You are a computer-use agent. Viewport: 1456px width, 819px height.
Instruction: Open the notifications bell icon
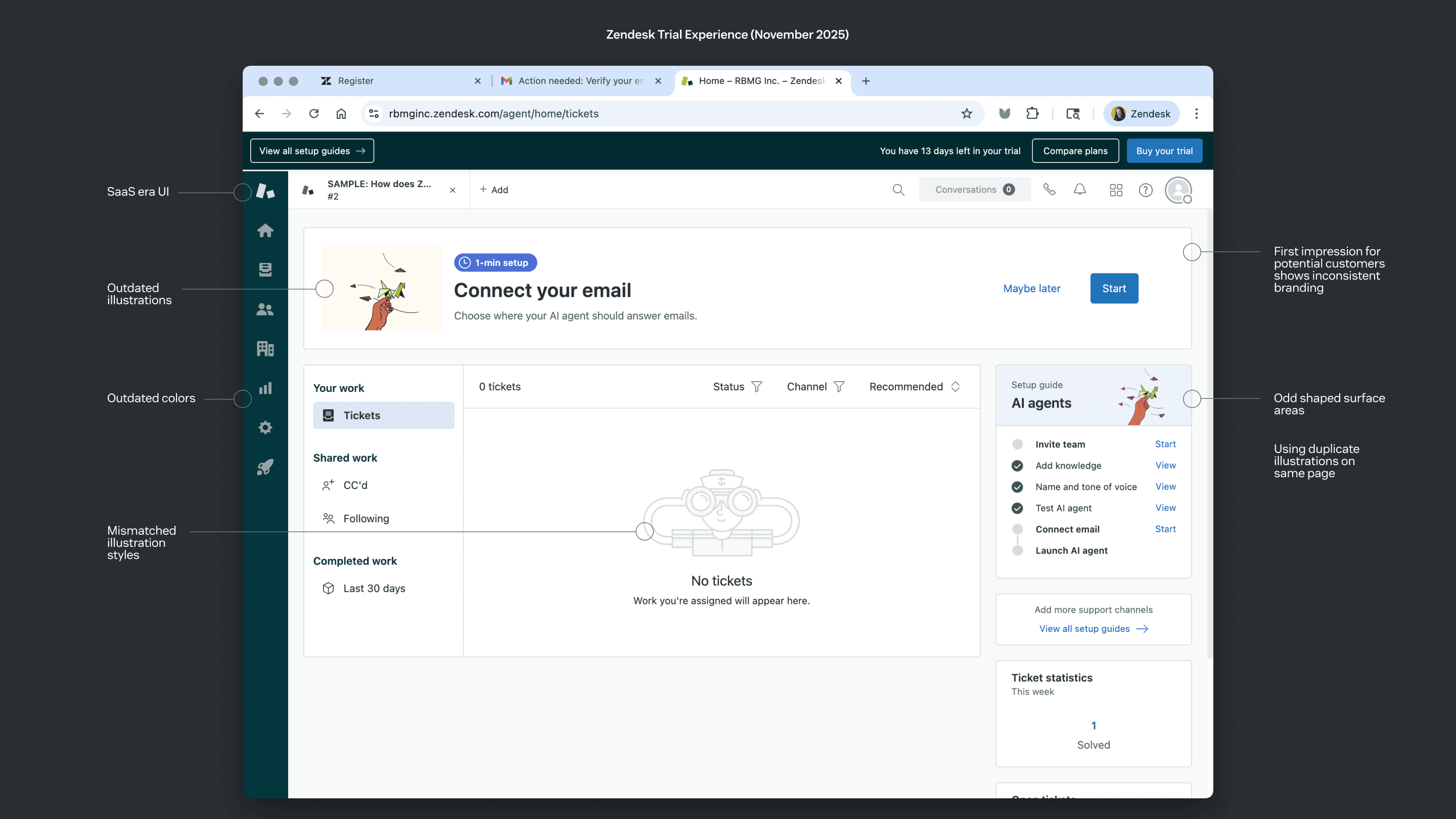[x=1079, y=190]
